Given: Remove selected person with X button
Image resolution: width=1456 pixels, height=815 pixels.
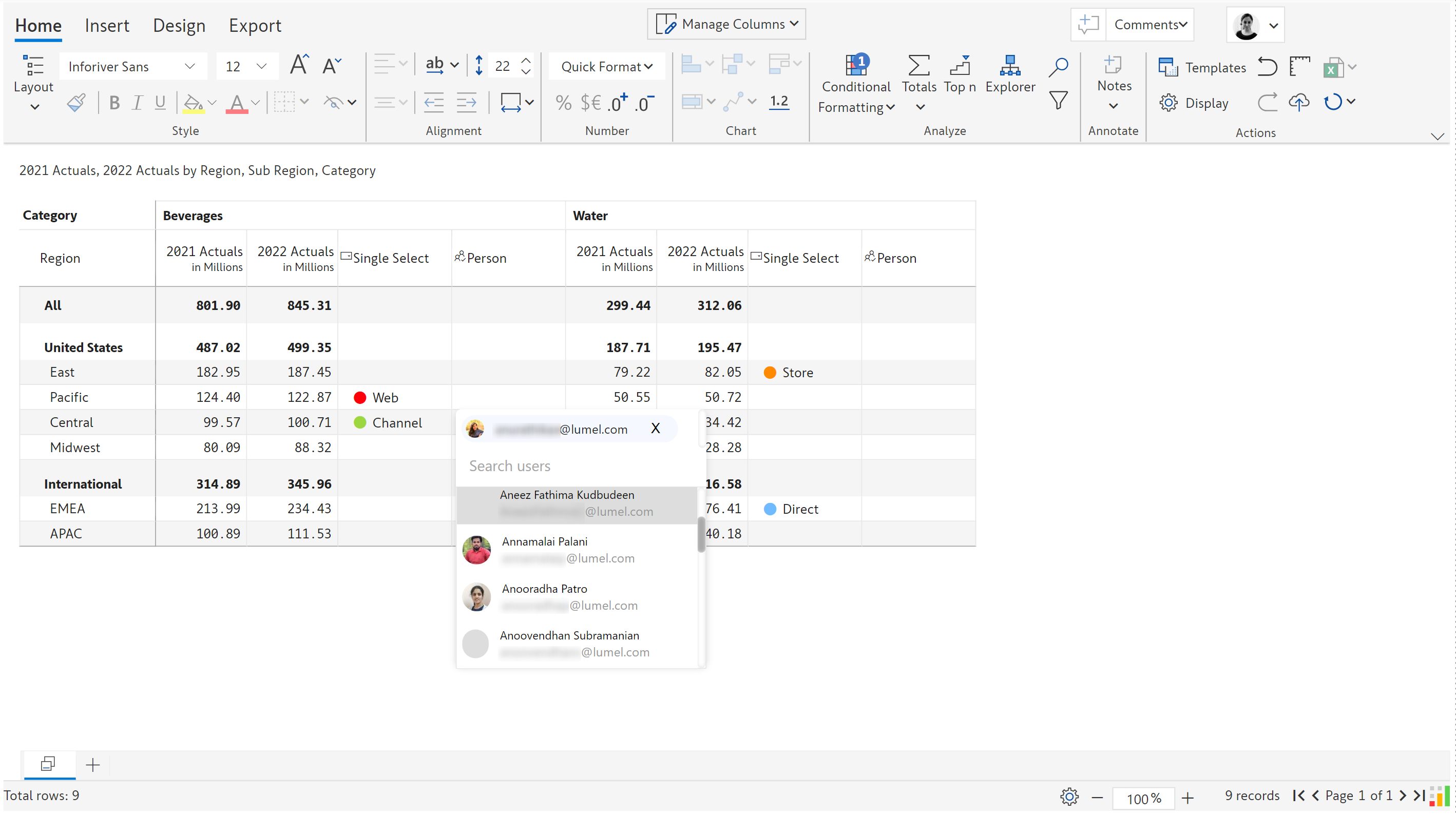Looking at the screenshot, I should (655, 429).
